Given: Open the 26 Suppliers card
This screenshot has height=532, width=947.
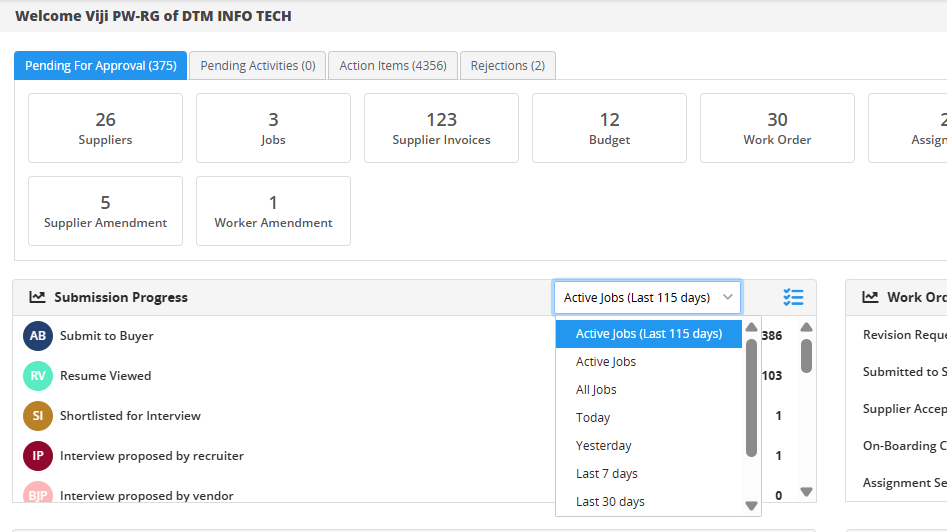Looking at the screenshot, I should pyautogui.click(x=105, y=128).
